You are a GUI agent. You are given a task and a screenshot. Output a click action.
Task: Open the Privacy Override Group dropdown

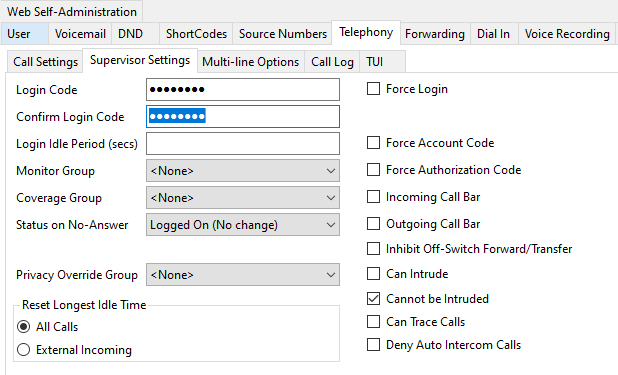click(243, 274)
